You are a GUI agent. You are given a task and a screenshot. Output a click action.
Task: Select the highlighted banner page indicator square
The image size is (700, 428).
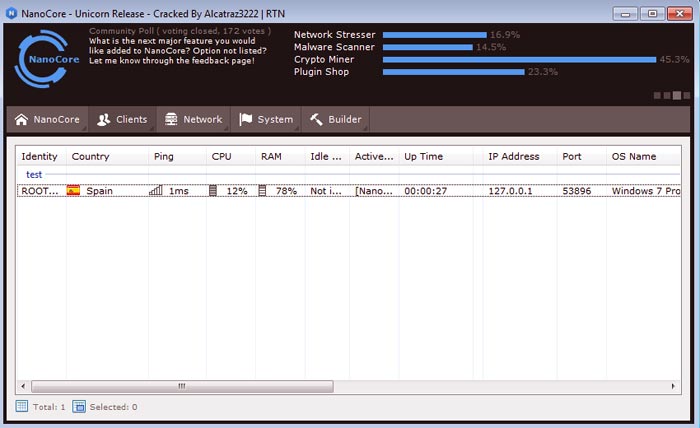pyautogui.click(x=677, y=95)
